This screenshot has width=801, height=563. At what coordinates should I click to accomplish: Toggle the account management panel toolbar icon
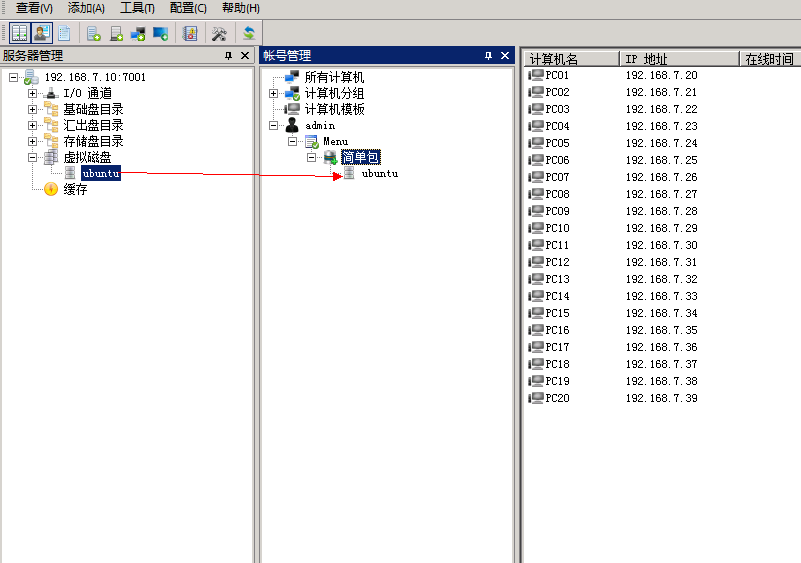[x=41, y=33]
